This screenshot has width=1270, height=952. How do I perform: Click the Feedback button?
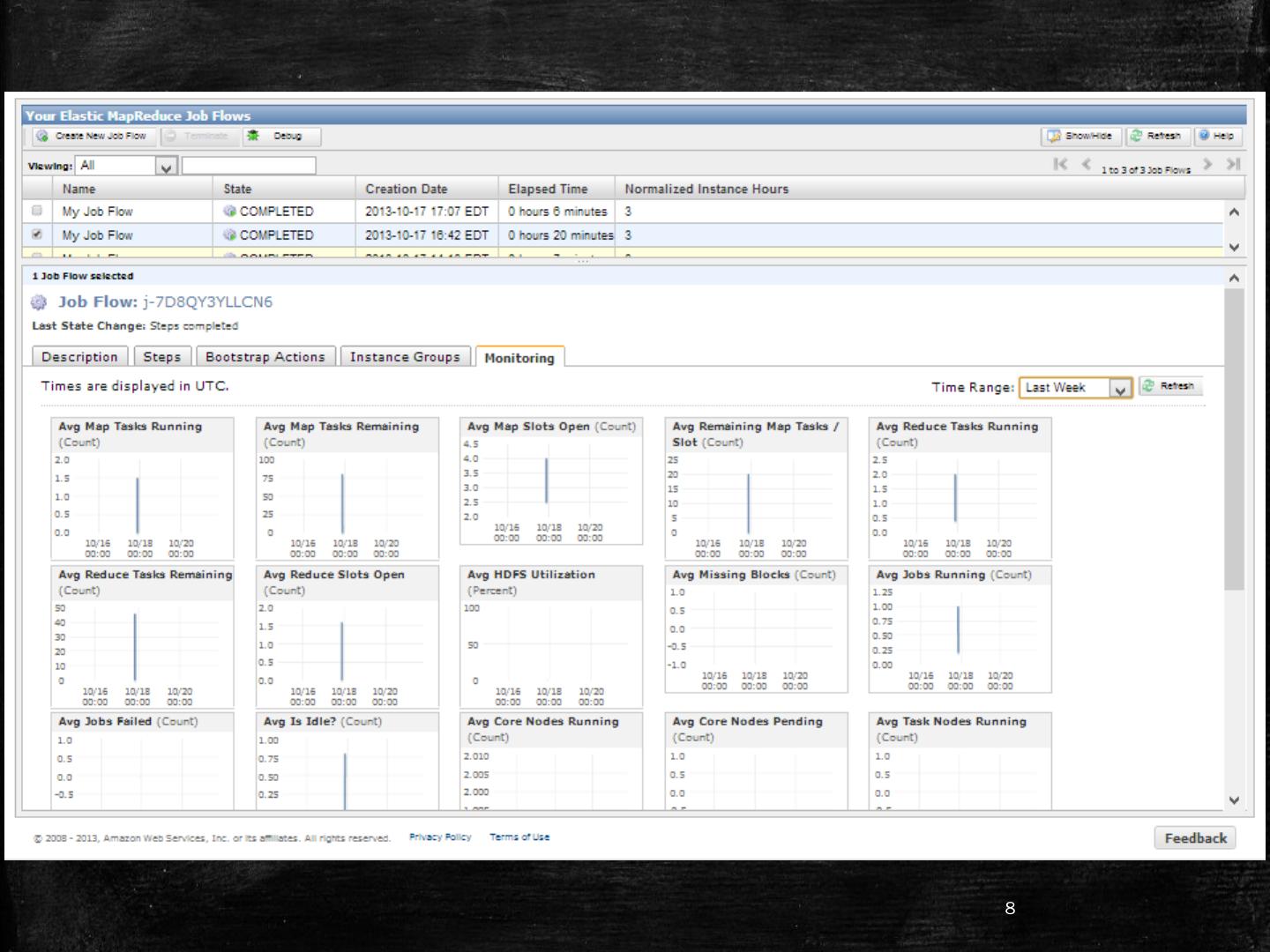pyautogui.click(x=1194, y=838)
